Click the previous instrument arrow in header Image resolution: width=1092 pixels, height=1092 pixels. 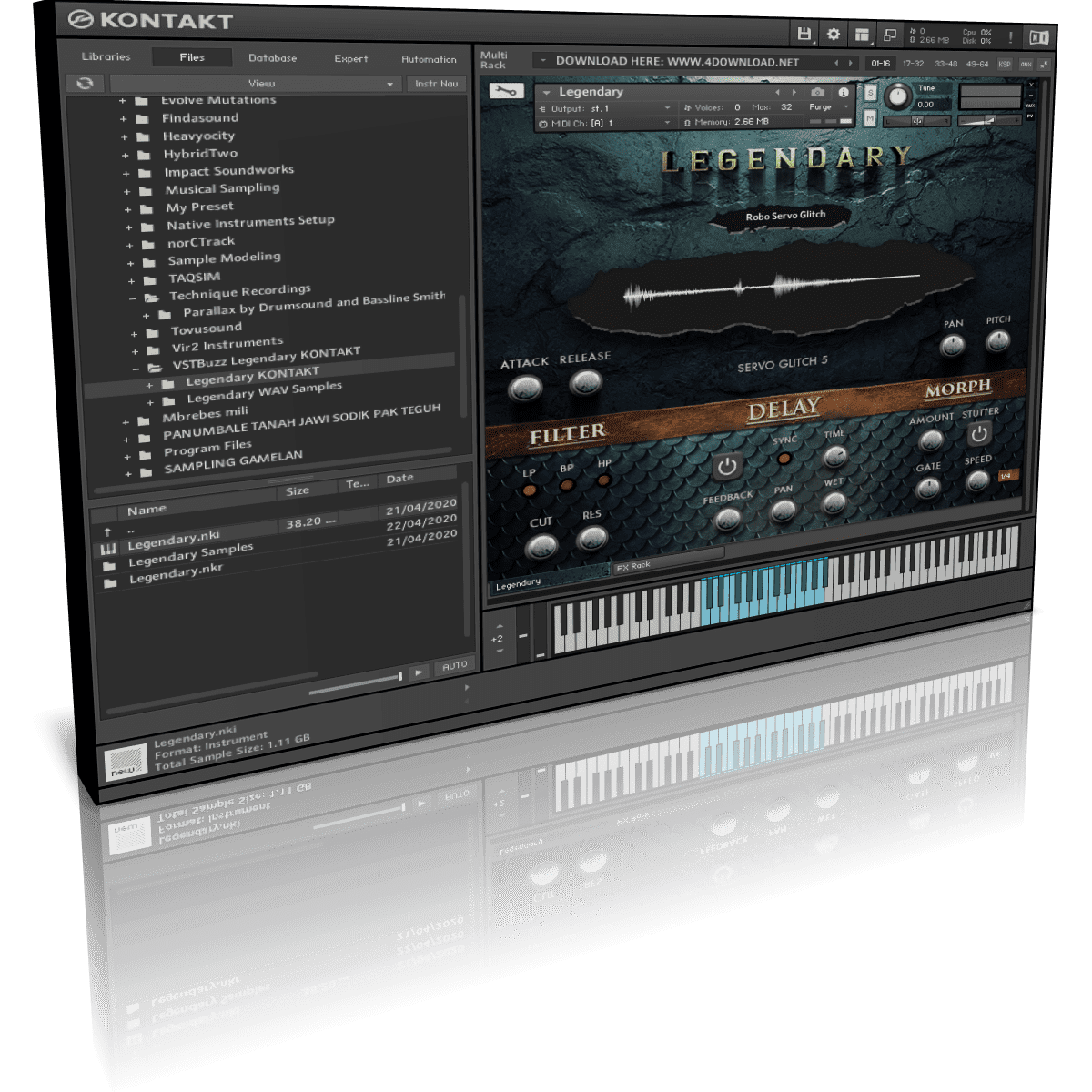click(x=777, y=92)
